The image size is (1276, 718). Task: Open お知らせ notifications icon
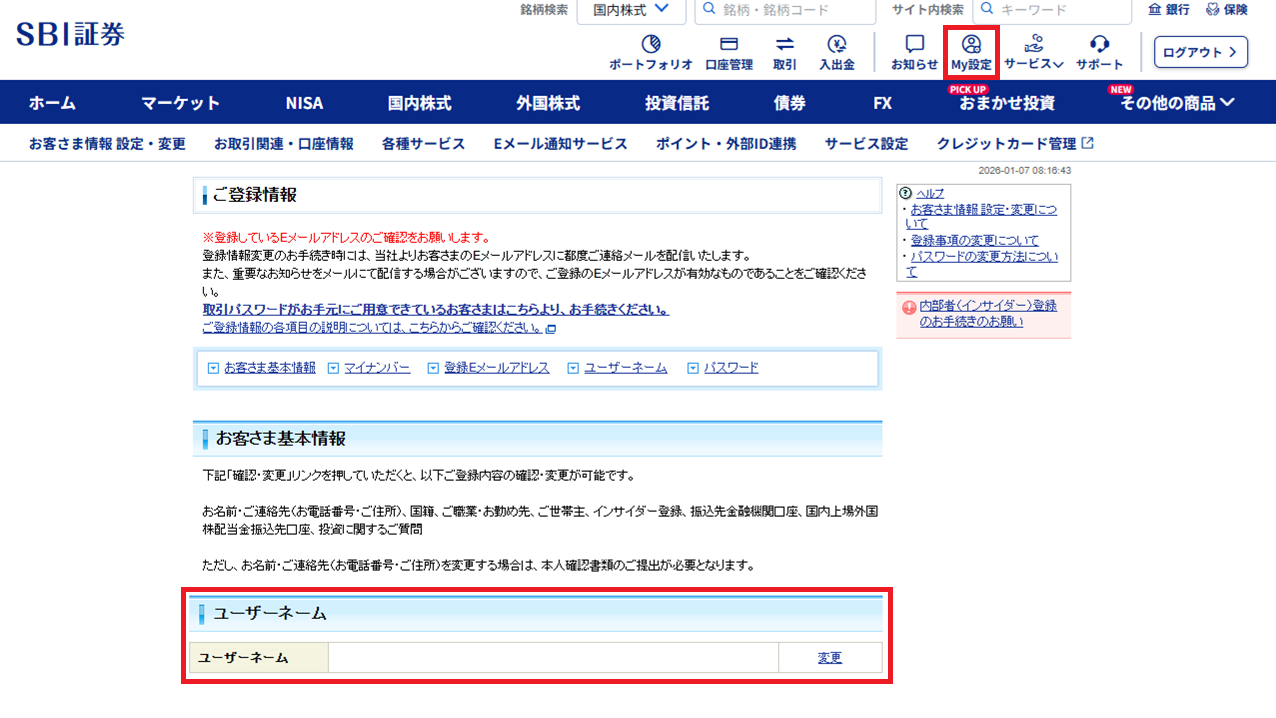(914, 44)
